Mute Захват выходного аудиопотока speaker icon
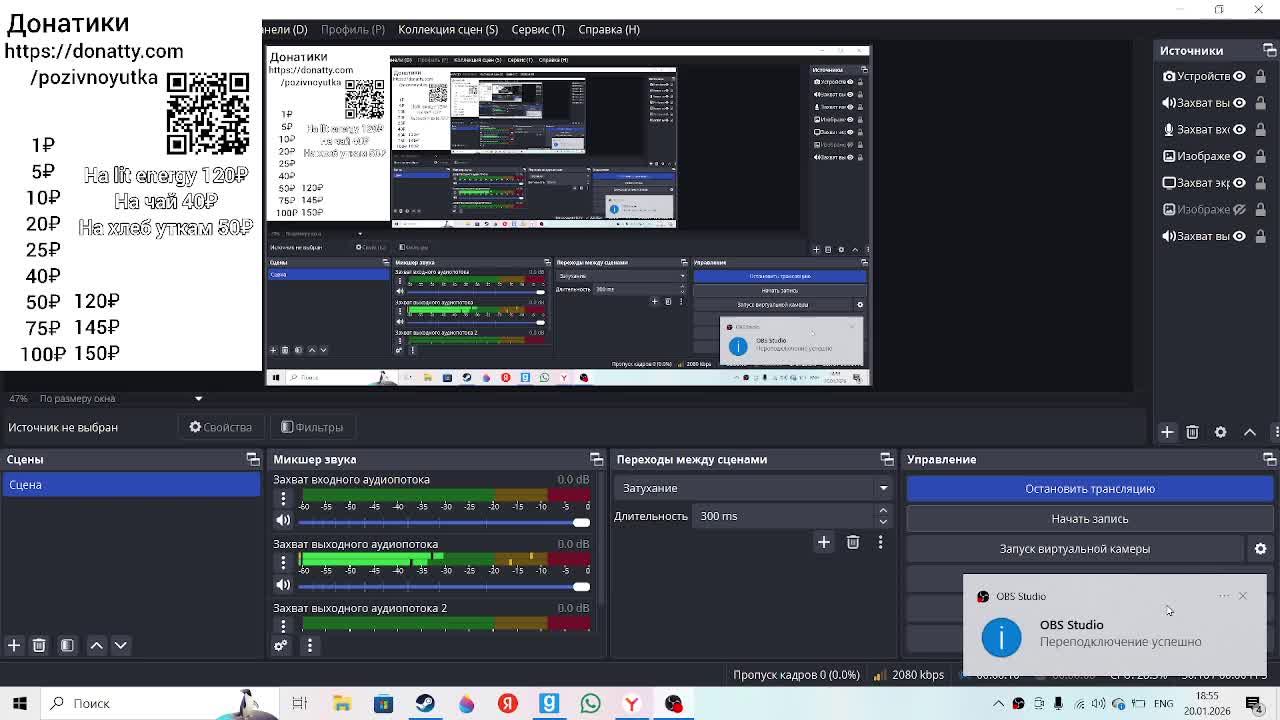Screen dimensions: 1280x720 283,585
